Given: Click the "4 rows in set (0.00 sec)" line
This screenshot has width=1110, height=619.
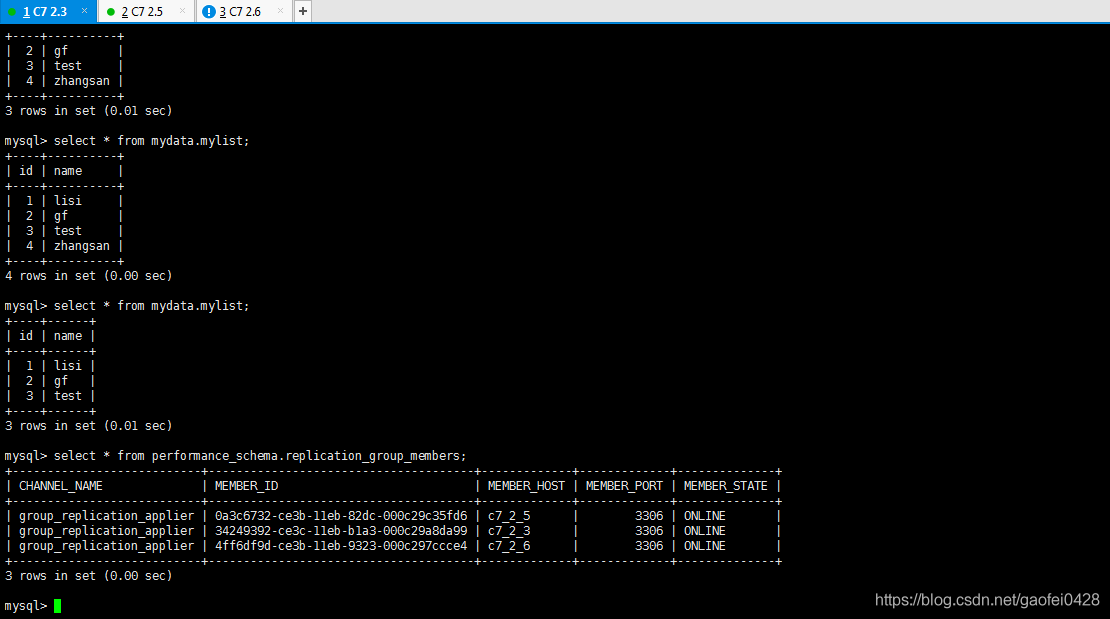Looking at the screenshot, I should [x=88, y=276].
